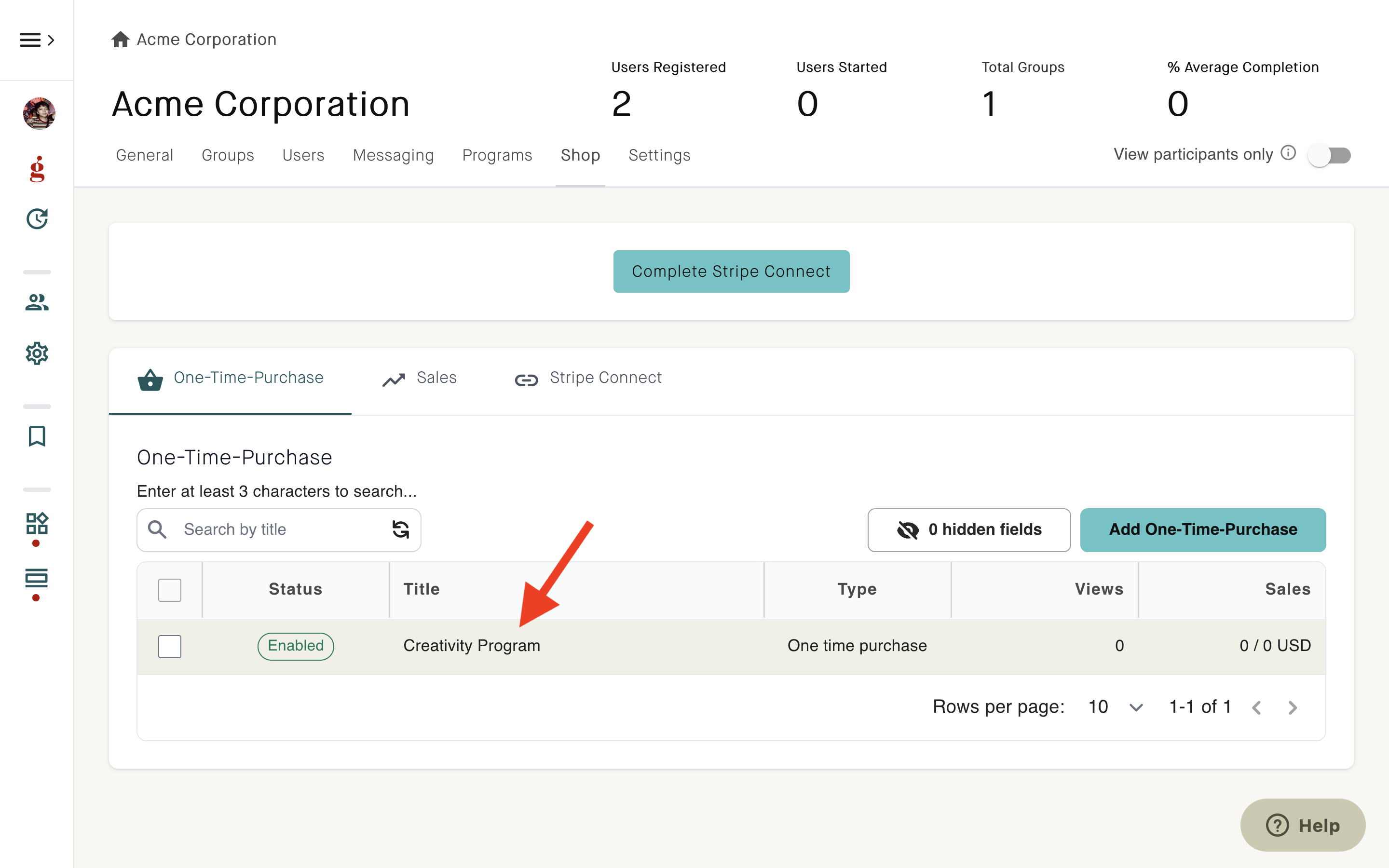Sort by the Type column header
This screenshot has width=1389, height=868.
pyautogui.click(x=857, y=589)
